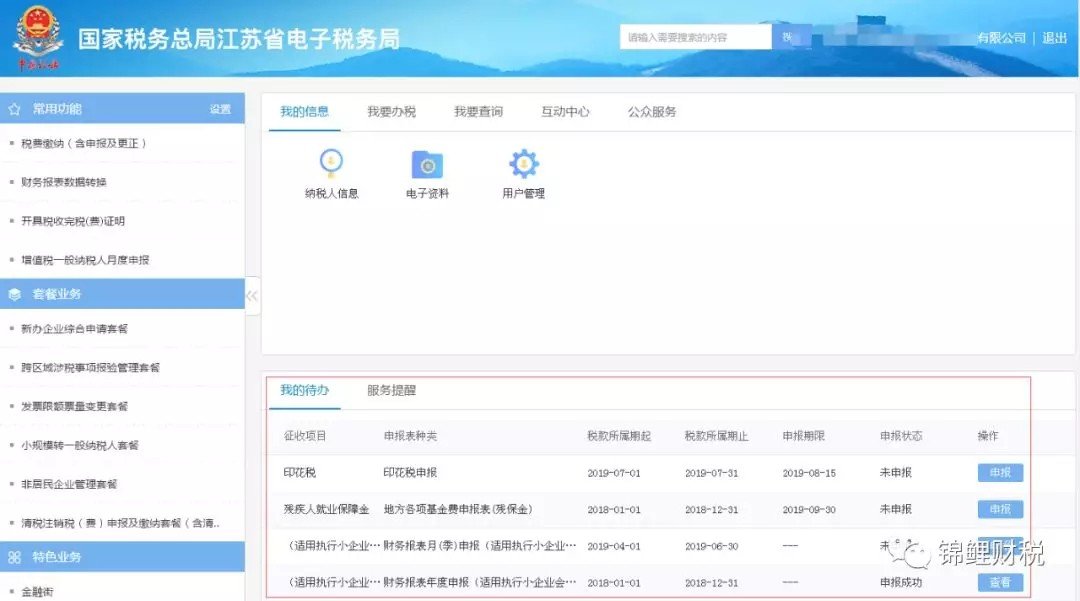This screenshot has height=601, width=1080.
Task: Click the icon next to 套餐业务 header
Action: tap(14, 294)
